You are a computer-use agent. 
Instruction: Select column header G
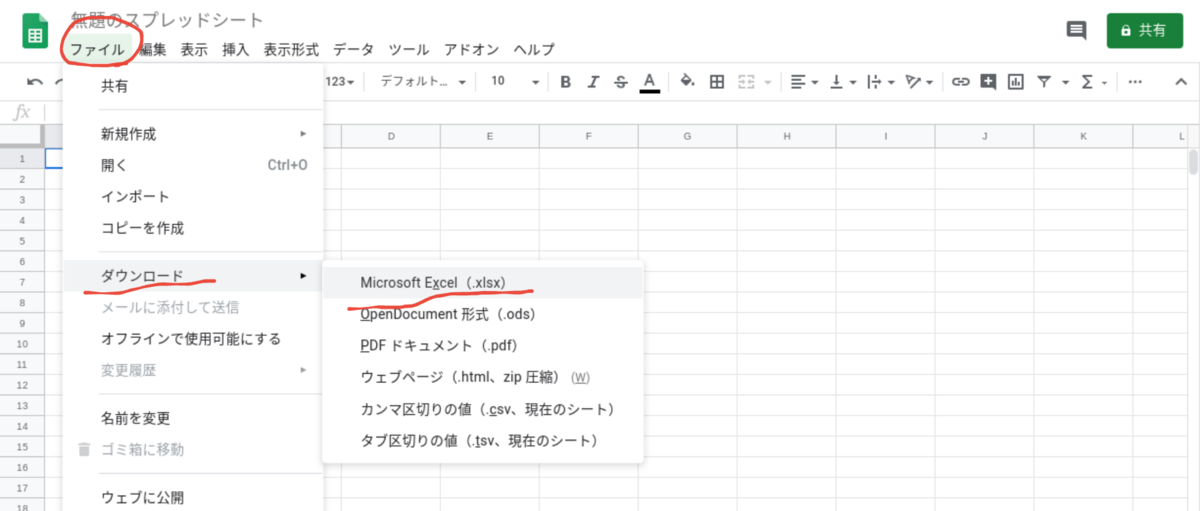(x=688, y=136)
